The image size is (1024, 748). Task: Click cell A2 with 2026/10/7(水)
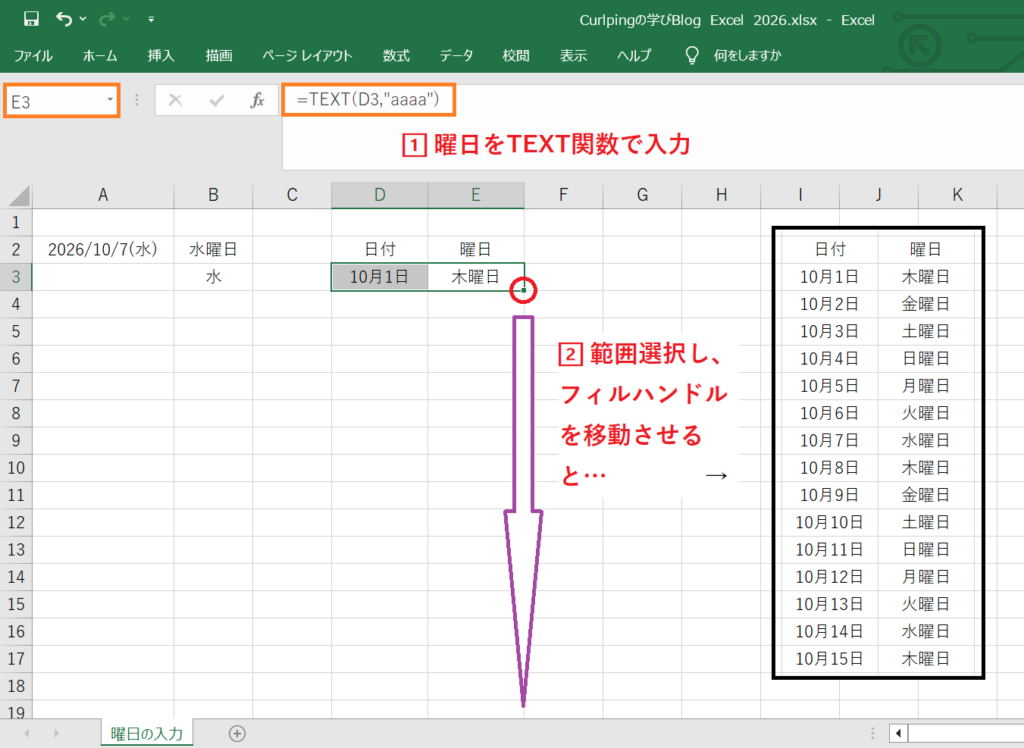[x=103, y=250]
